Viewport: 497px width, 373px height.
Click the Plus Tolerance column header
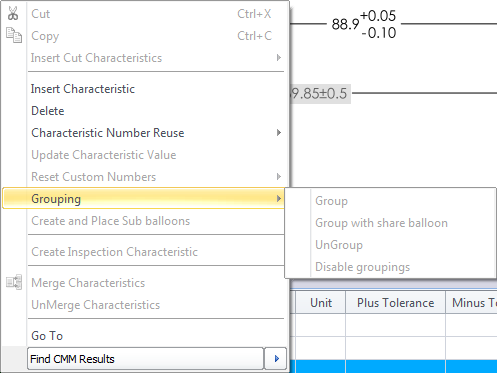click(x=395, y=302)
